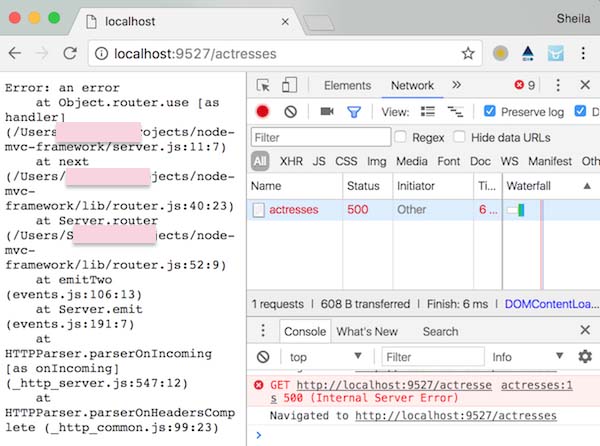
Task: Open the console context 'top' dropdown
Action: [326, 357]
